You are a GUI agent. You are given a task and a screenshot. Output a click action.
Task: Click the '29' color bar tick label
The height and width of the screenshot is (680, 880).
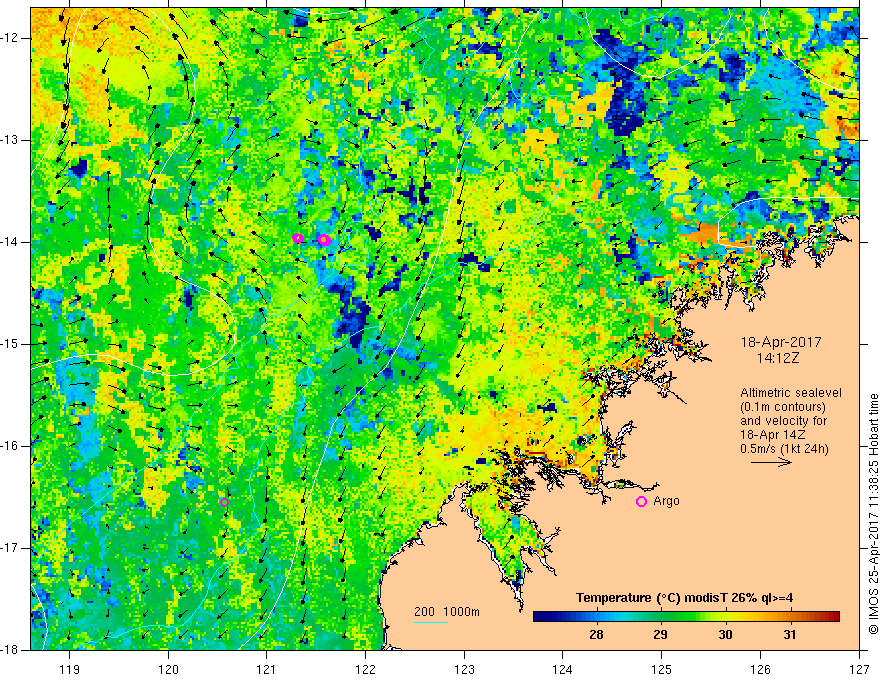coord(661,635)
